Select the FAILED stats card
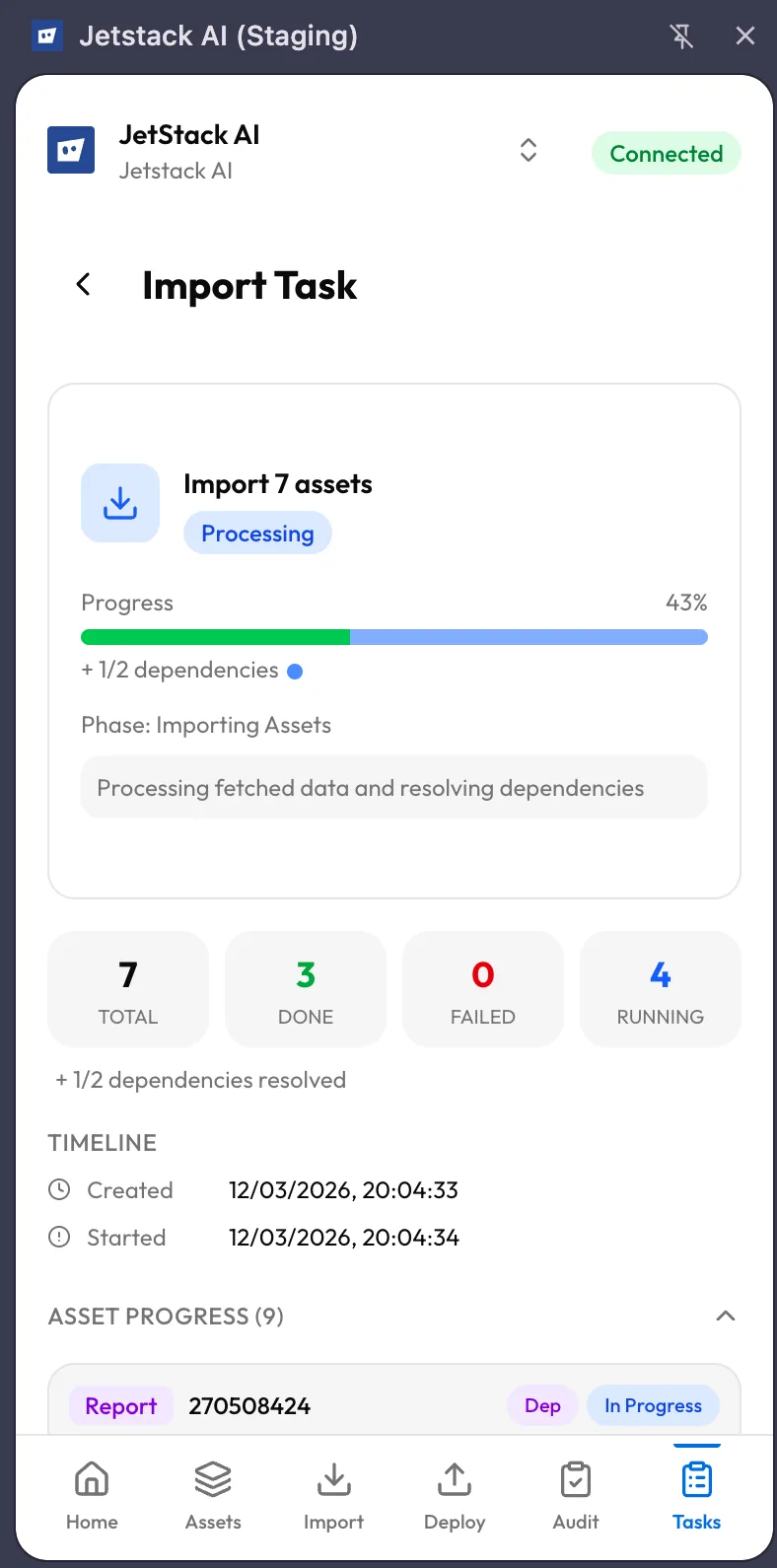 tap(482, 988)
